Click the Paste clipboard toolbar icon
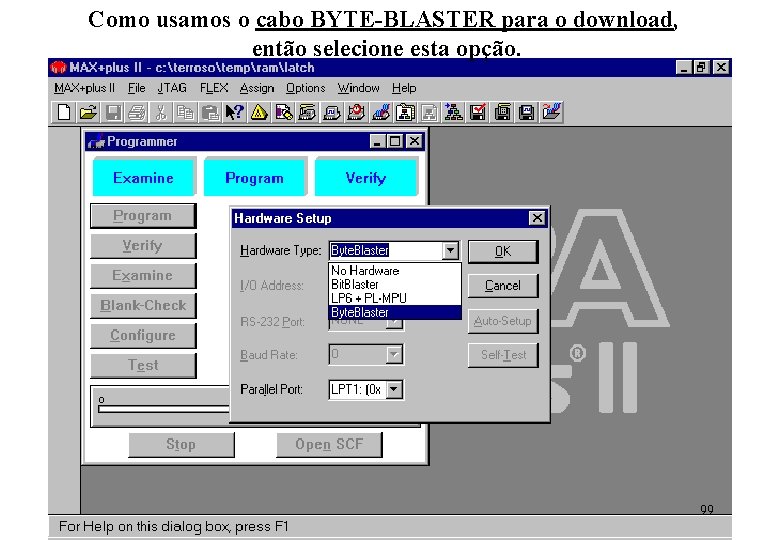The width and height of the screenshot is (780, 540). pyautogui.click(x=209, y=112)
